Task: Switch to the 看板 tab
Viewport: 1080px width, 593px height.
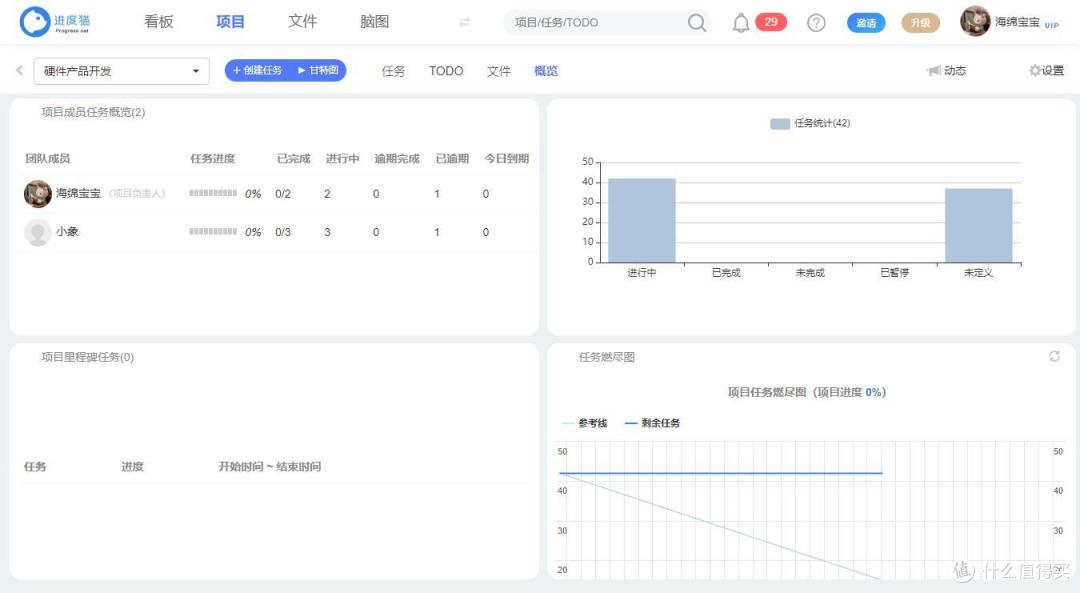Action: (x=158, y=21)
